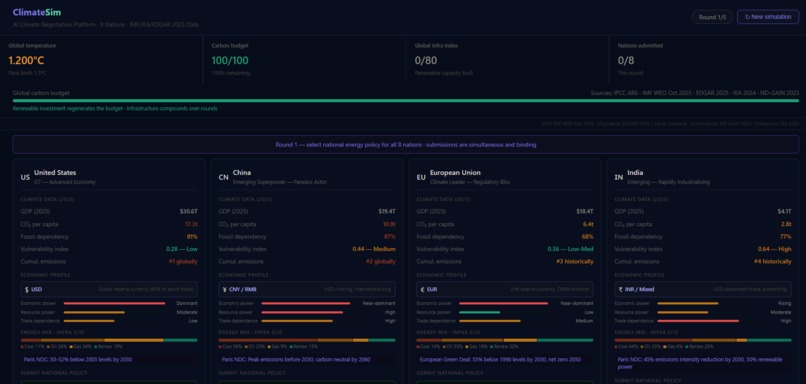Click the Global temperature value 1.200°C

[x=26, y=61]
